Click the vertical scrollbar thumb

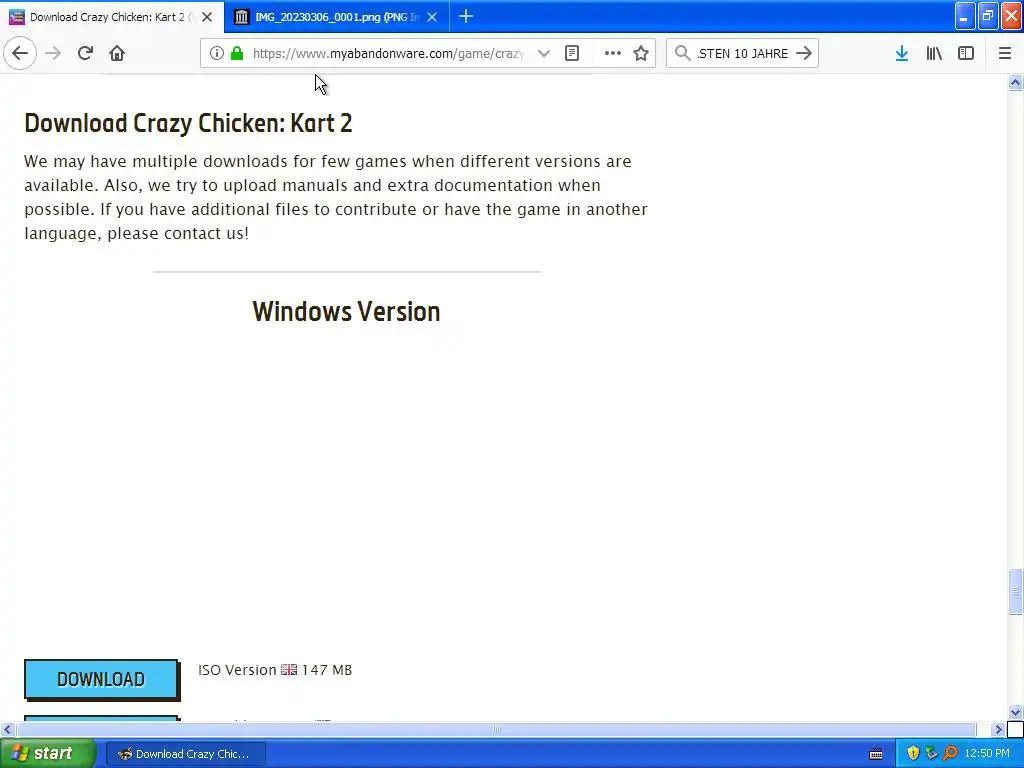click(x=1016, y=592)
